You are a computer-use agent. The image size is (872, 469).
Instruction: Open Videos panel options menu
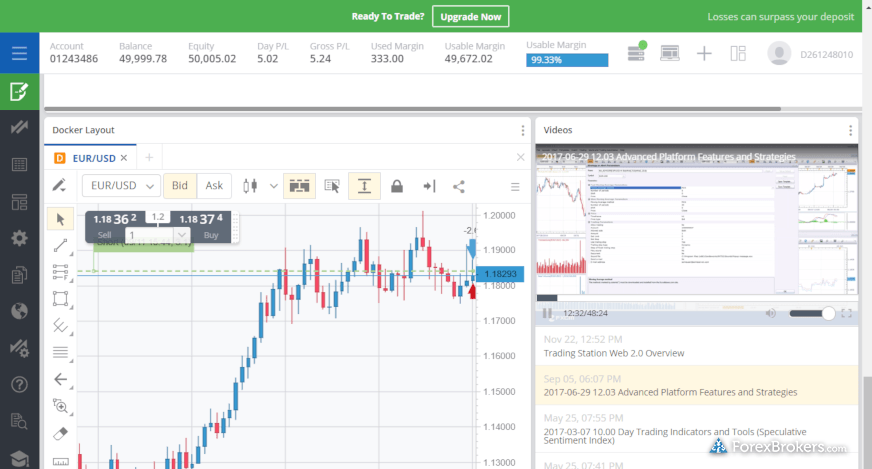tap(850, 130)
